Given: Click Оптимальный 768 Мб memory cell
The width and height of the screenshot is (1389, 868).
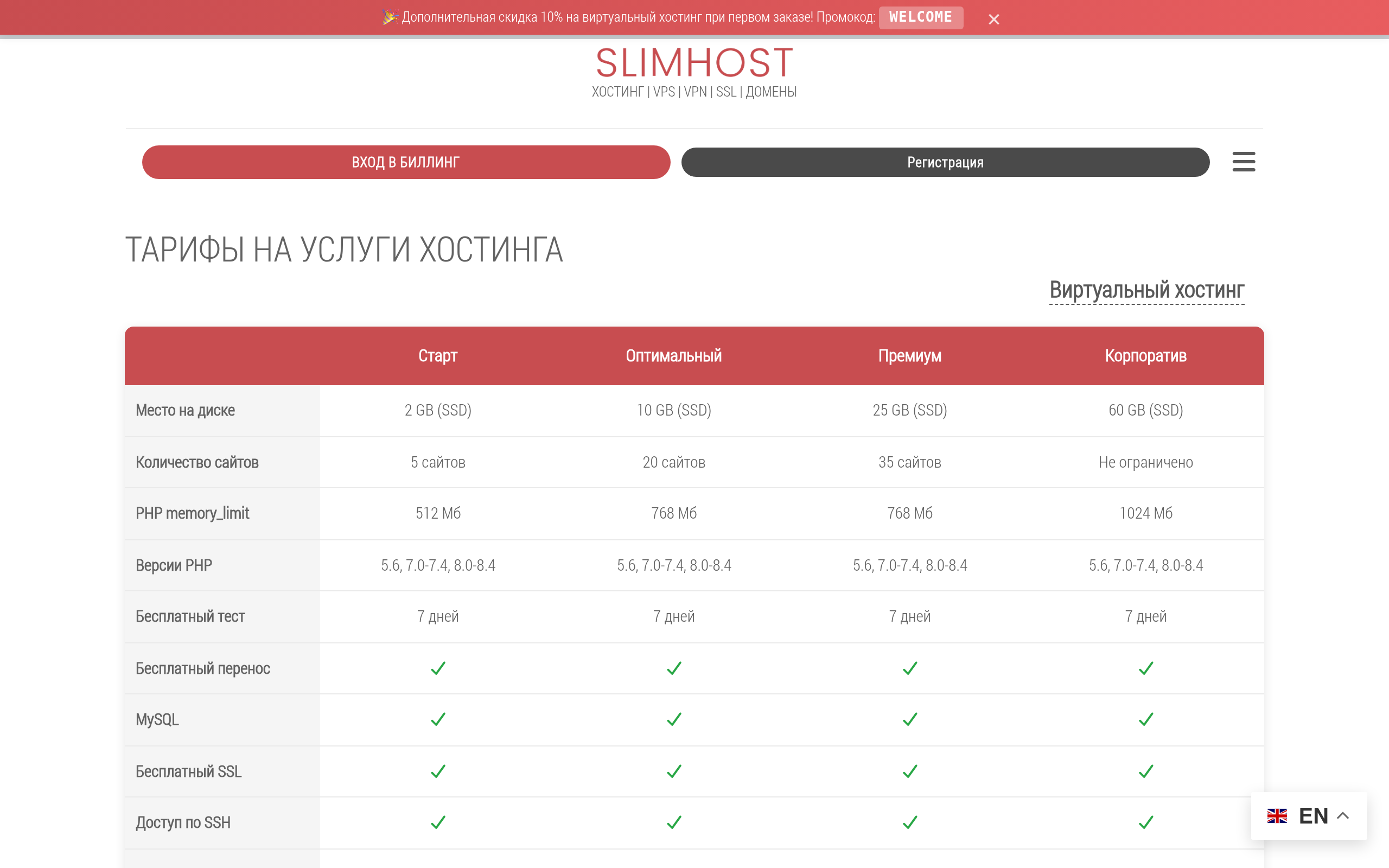Looking at the screenshot, I should coord(674,513).
